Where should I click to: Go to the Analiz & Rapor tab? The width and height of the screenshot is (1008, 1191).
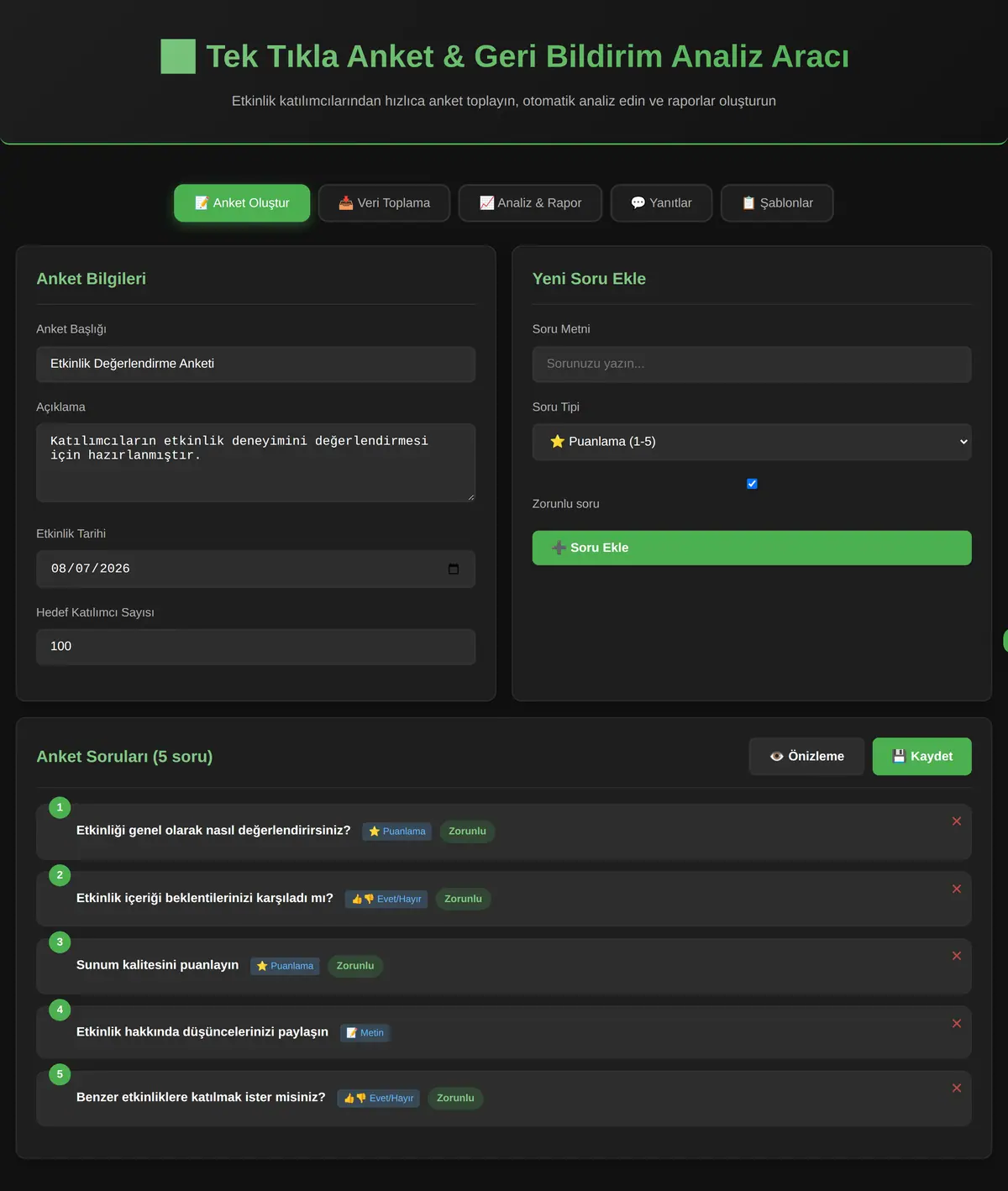click(530, 203)
